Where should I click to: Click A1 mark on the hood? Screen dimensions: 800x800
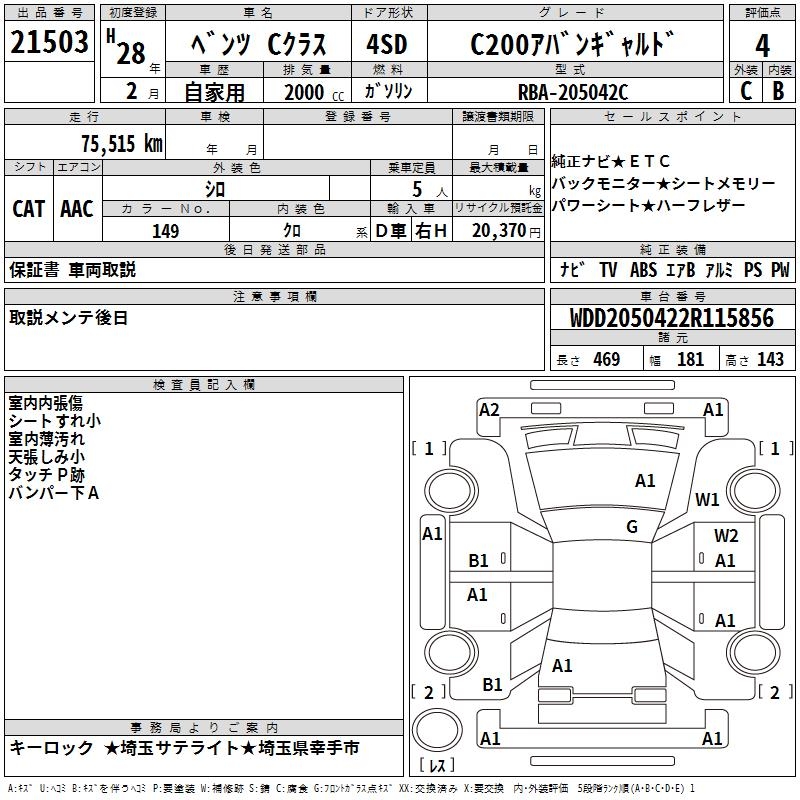tap(645, 481)
